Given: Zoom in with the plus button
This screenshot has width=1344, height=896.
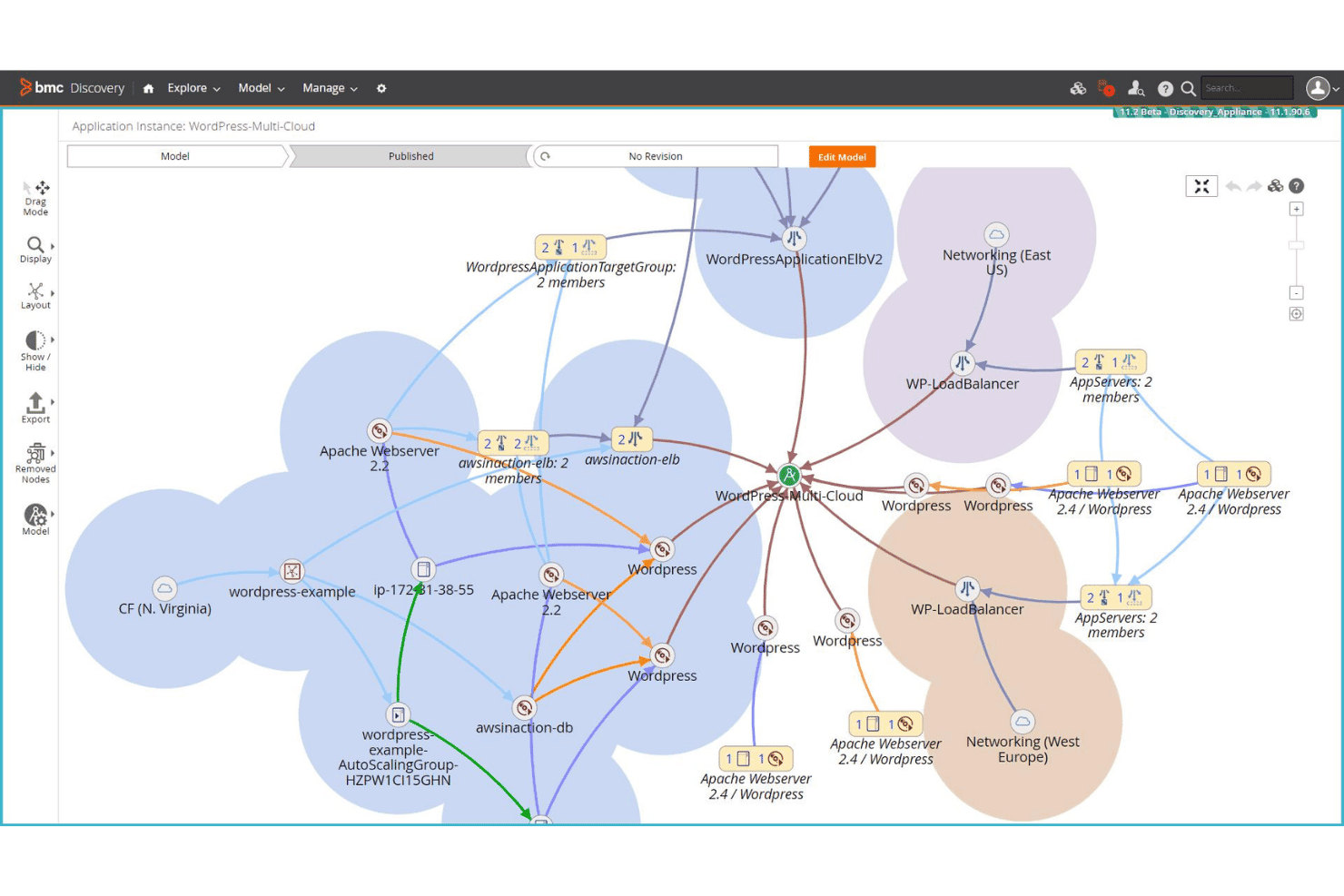Looking at the screenshot, I should (1297, 209).
